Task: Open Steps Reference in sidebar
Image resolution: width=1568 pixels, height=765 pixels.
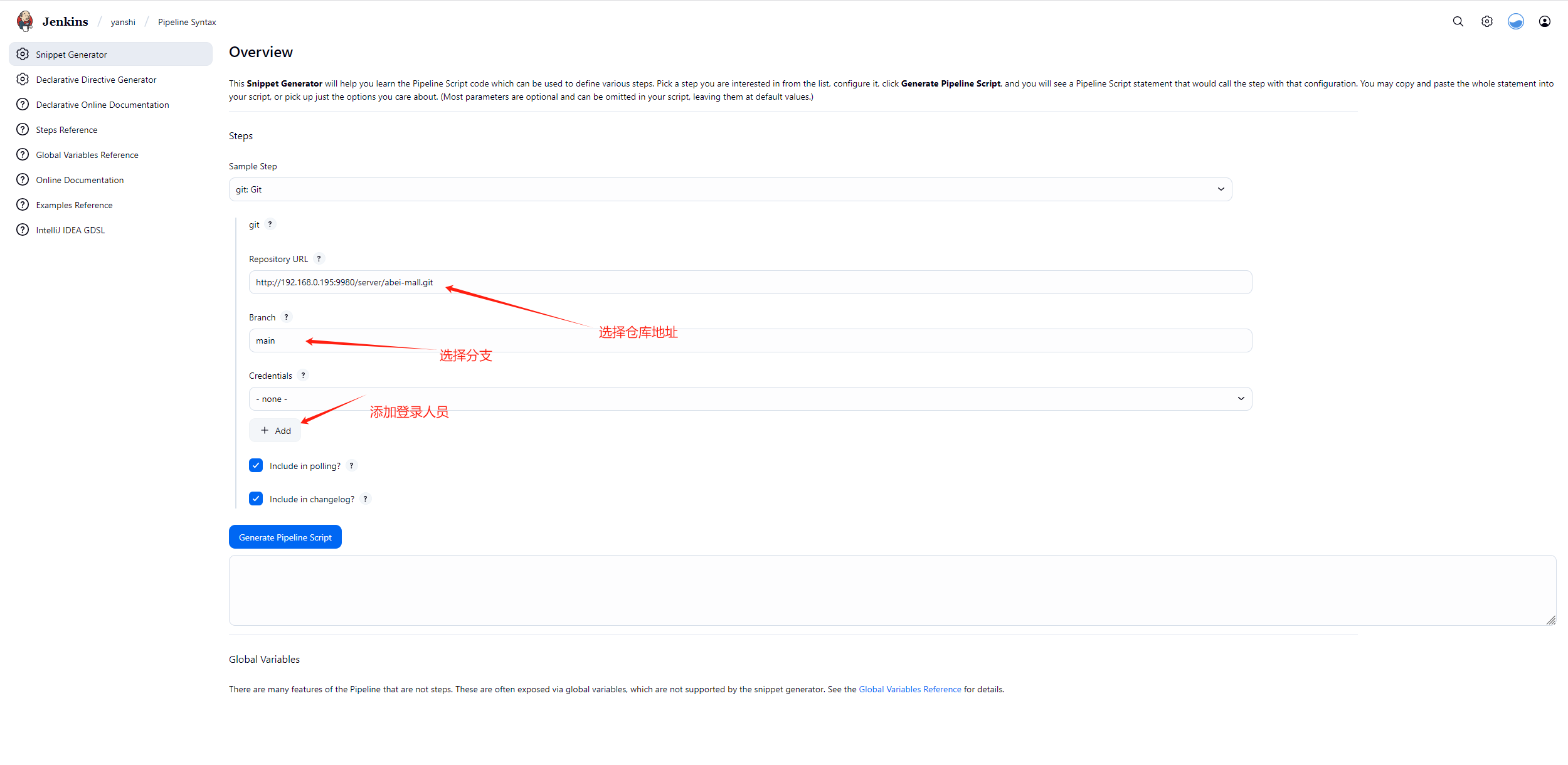Action: tap(66, 130)
